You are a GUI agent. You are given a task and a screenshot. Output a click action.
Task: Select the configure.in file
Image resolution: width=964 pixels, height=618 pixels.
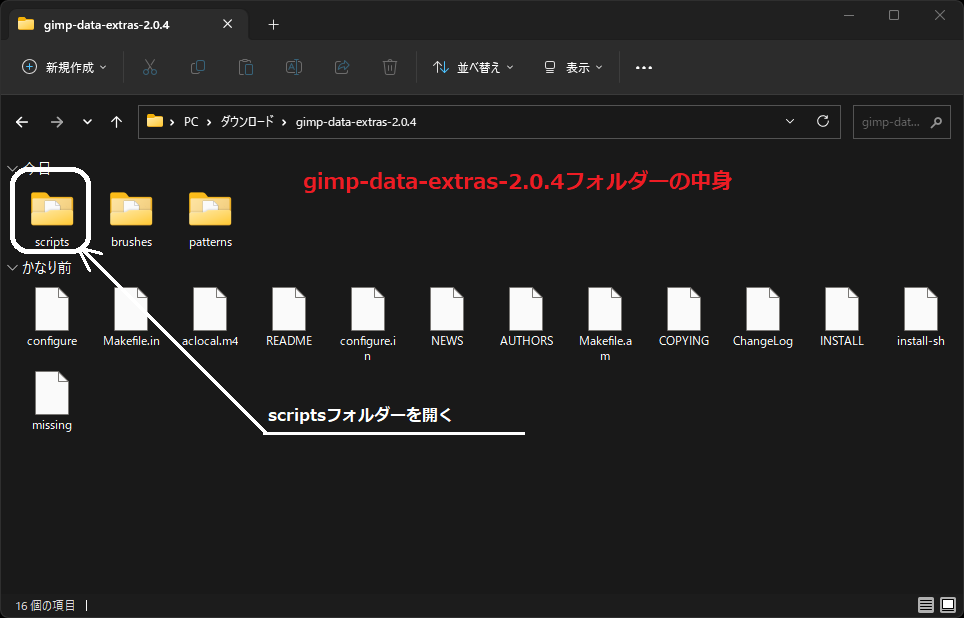coord(368,325)
